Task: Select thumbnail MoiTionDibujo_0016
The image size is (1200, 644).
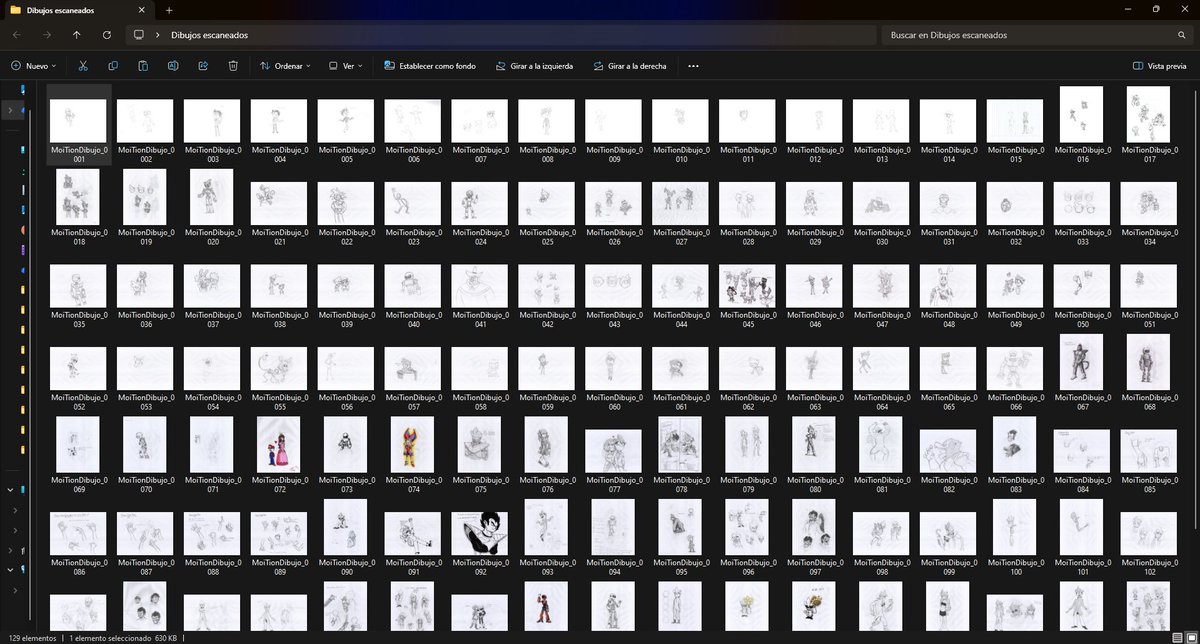Action: point(1081,114)
